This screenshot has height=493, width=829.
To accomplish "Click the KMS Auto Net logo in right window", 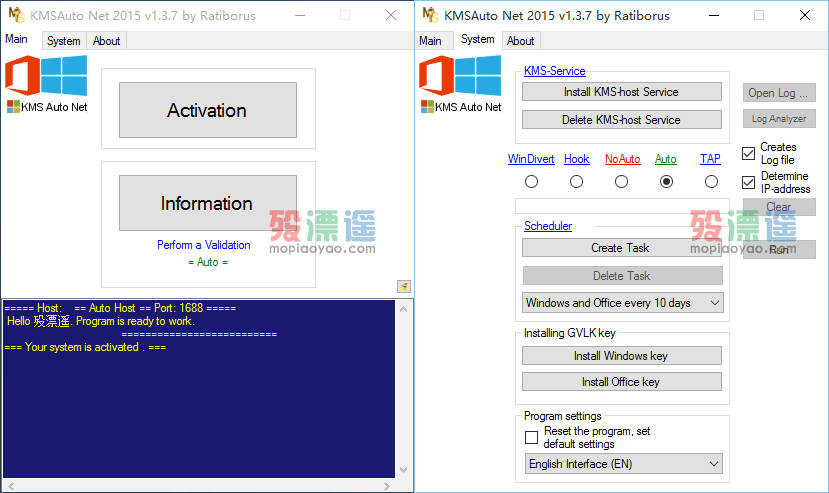I will pos(460,84).
